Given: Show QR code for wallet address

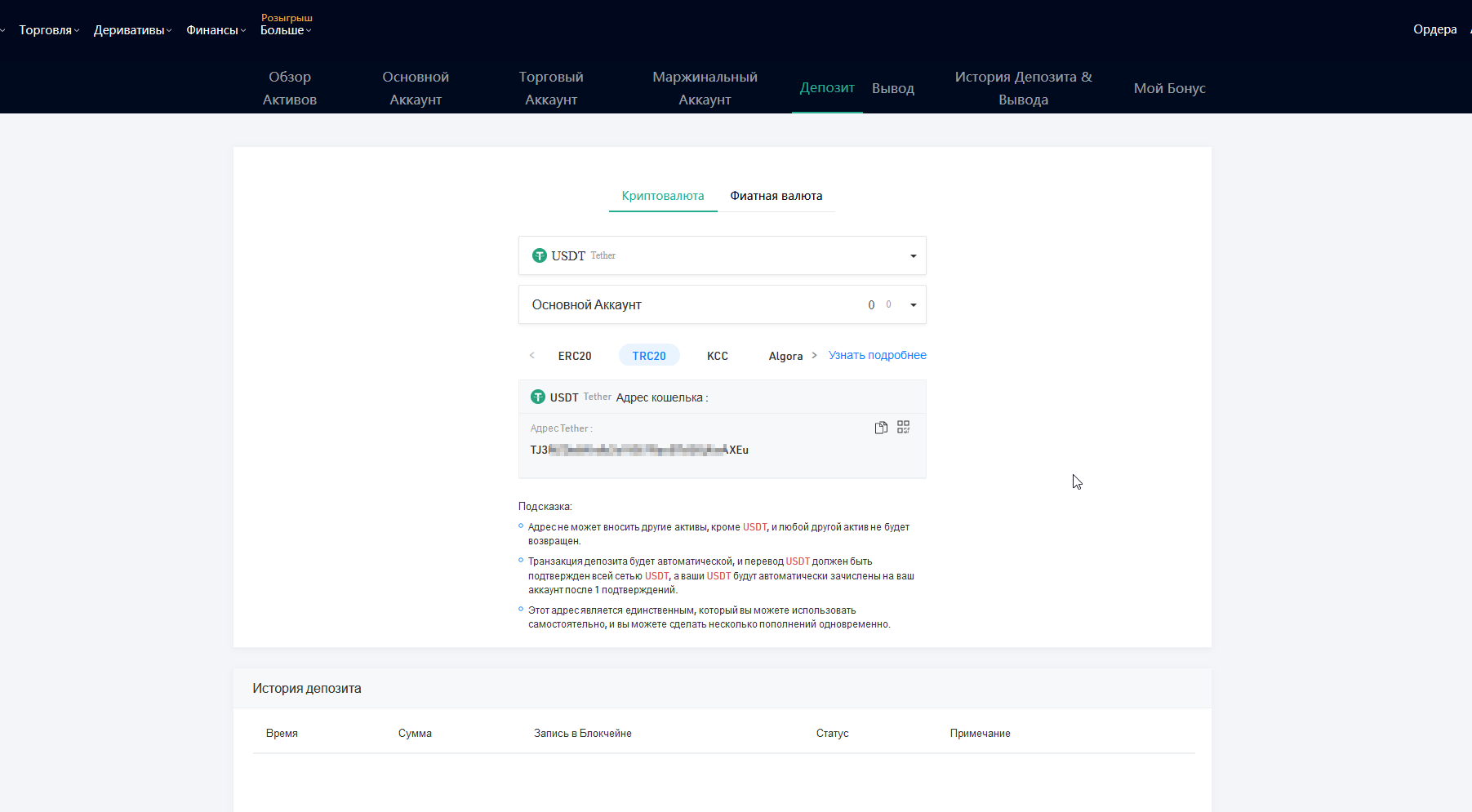Looking at the screenshot, I should coord(903,428).
